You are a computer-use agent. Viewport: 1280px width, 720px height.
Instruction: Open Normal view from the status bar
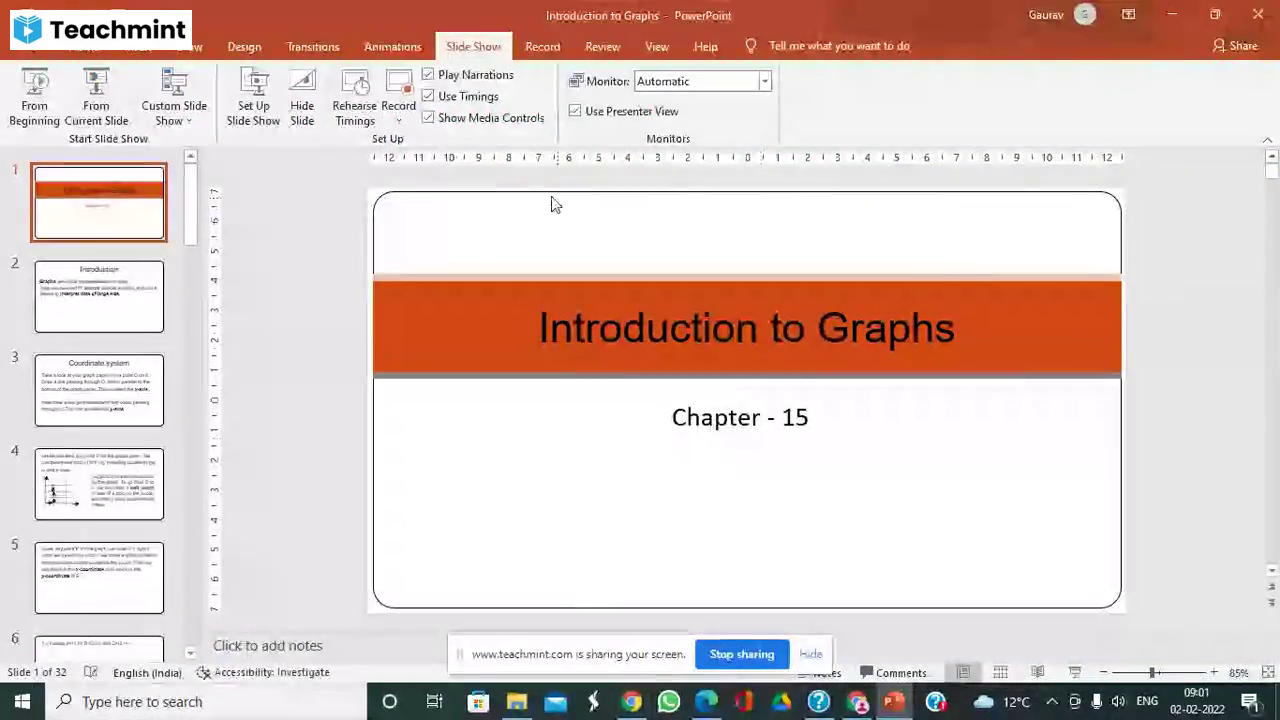(963, 672)
